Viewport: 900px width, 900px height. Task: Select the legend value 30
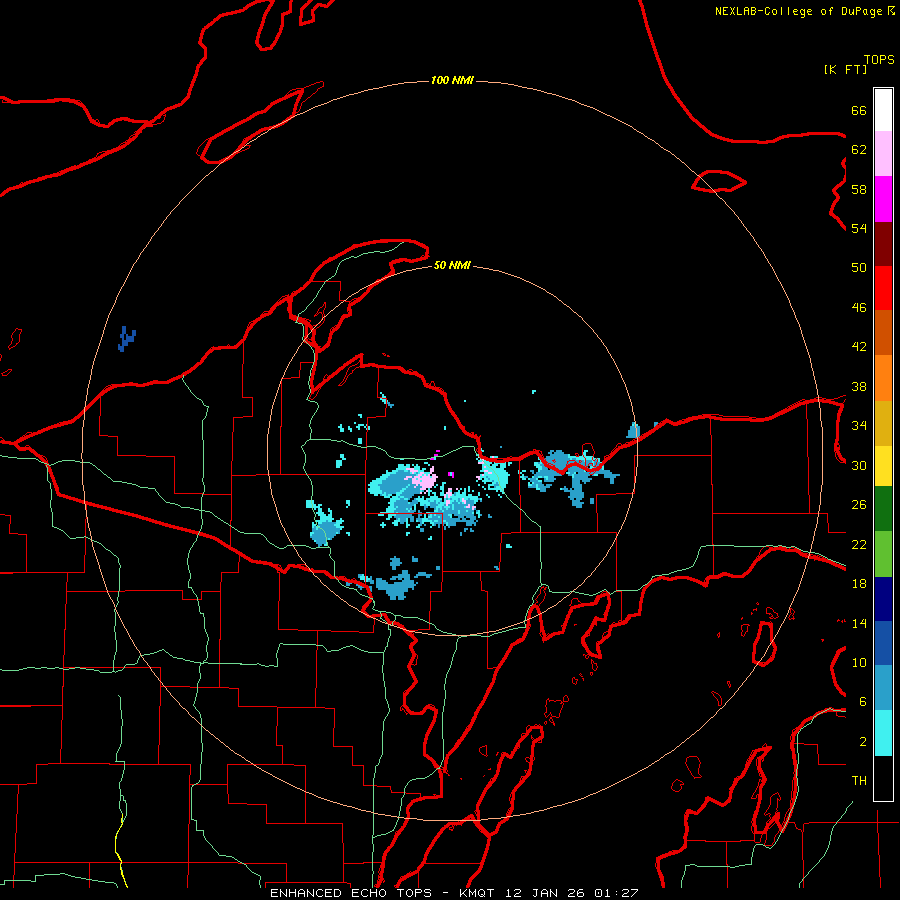(x=859, y=465)
